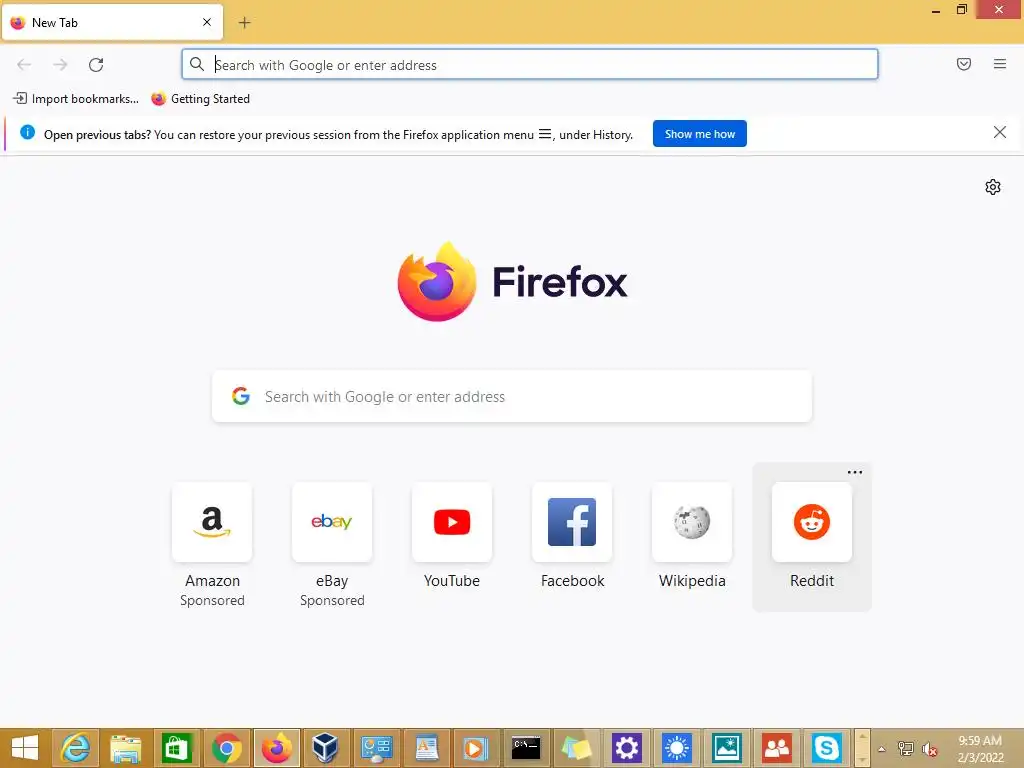Open Import bookmarks from bookmarks toolbar

(x=76, y=99)
